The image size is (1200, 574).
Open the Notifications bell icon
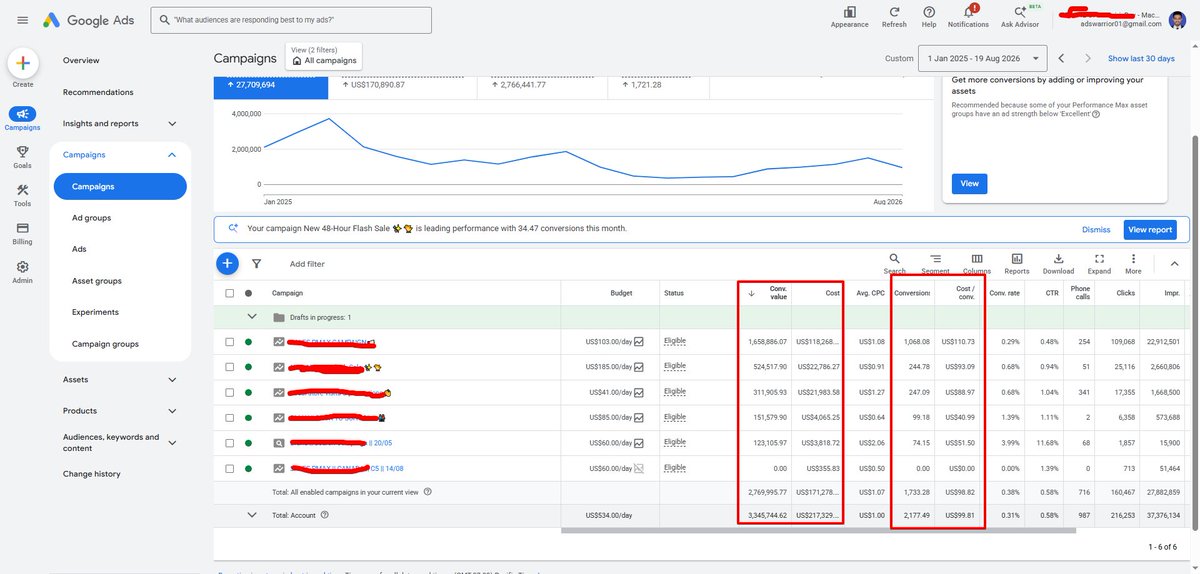click(x=967, y=12)
